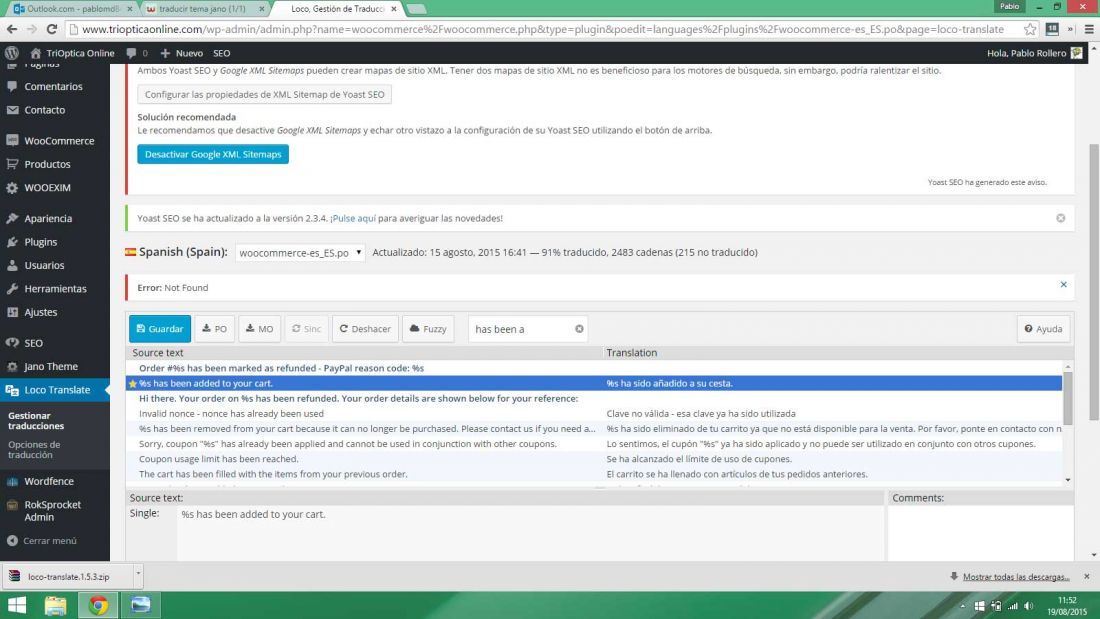This screenshot has height=619, width=1100.
Task: Click the Translation column header
Action: coord(632,353)
